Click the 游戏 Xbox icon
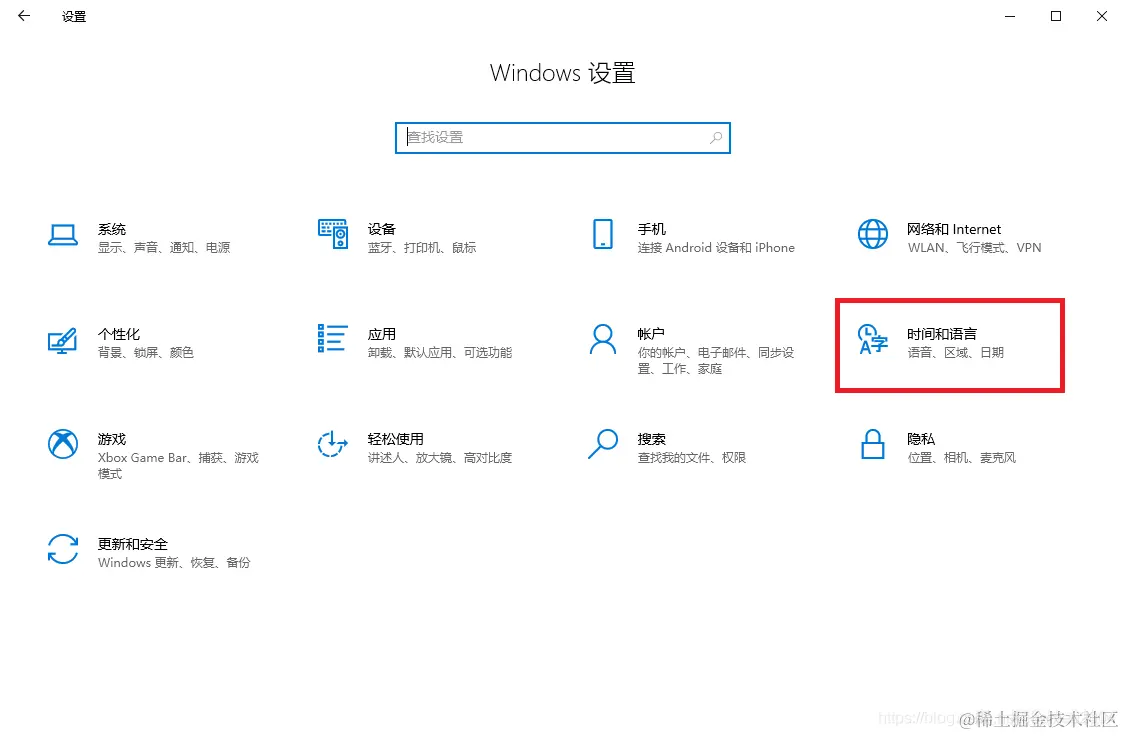The height and width of the screenshot is (736, 1125). tap(63, 444)
